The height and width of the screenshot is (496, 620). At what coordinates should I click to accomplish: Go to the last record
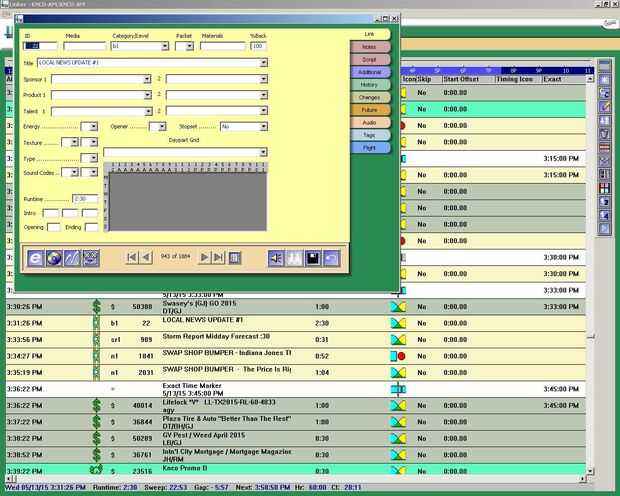217,258
